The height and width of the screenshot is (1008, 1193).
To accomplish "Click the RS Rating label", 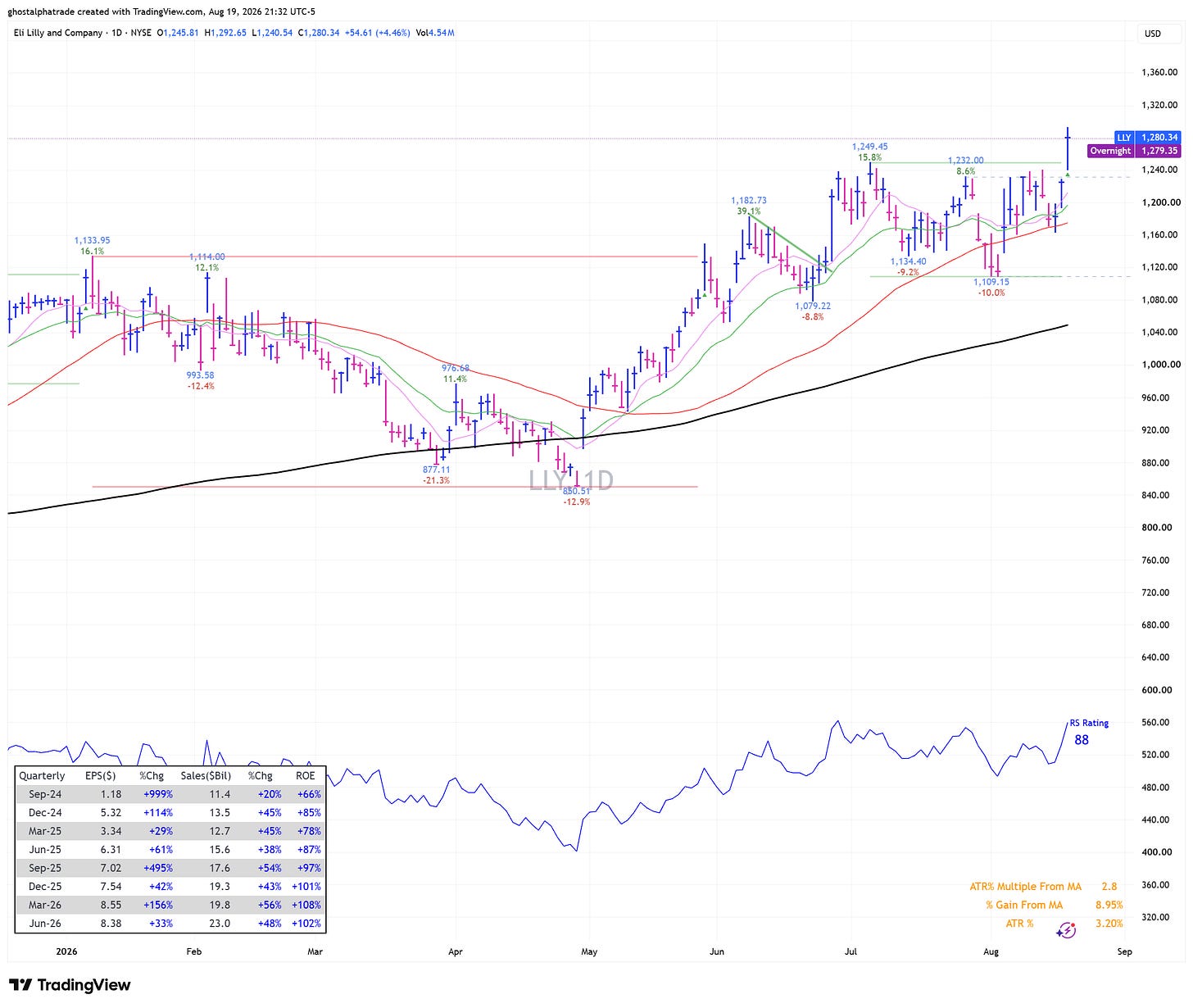I will 1089,723.
